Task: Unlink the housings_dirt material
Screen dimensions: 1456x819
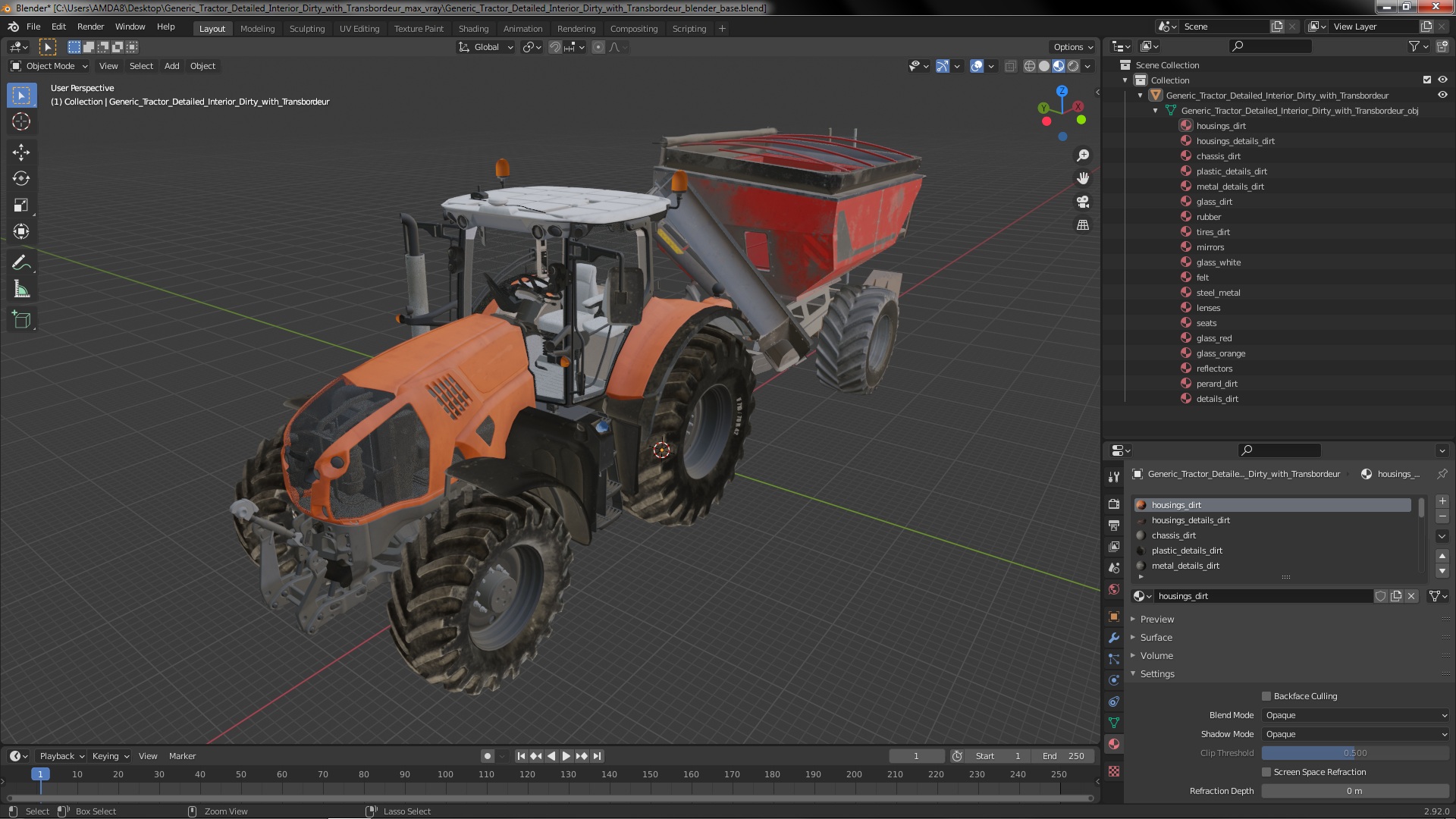Action: [x=1411, y=596]
